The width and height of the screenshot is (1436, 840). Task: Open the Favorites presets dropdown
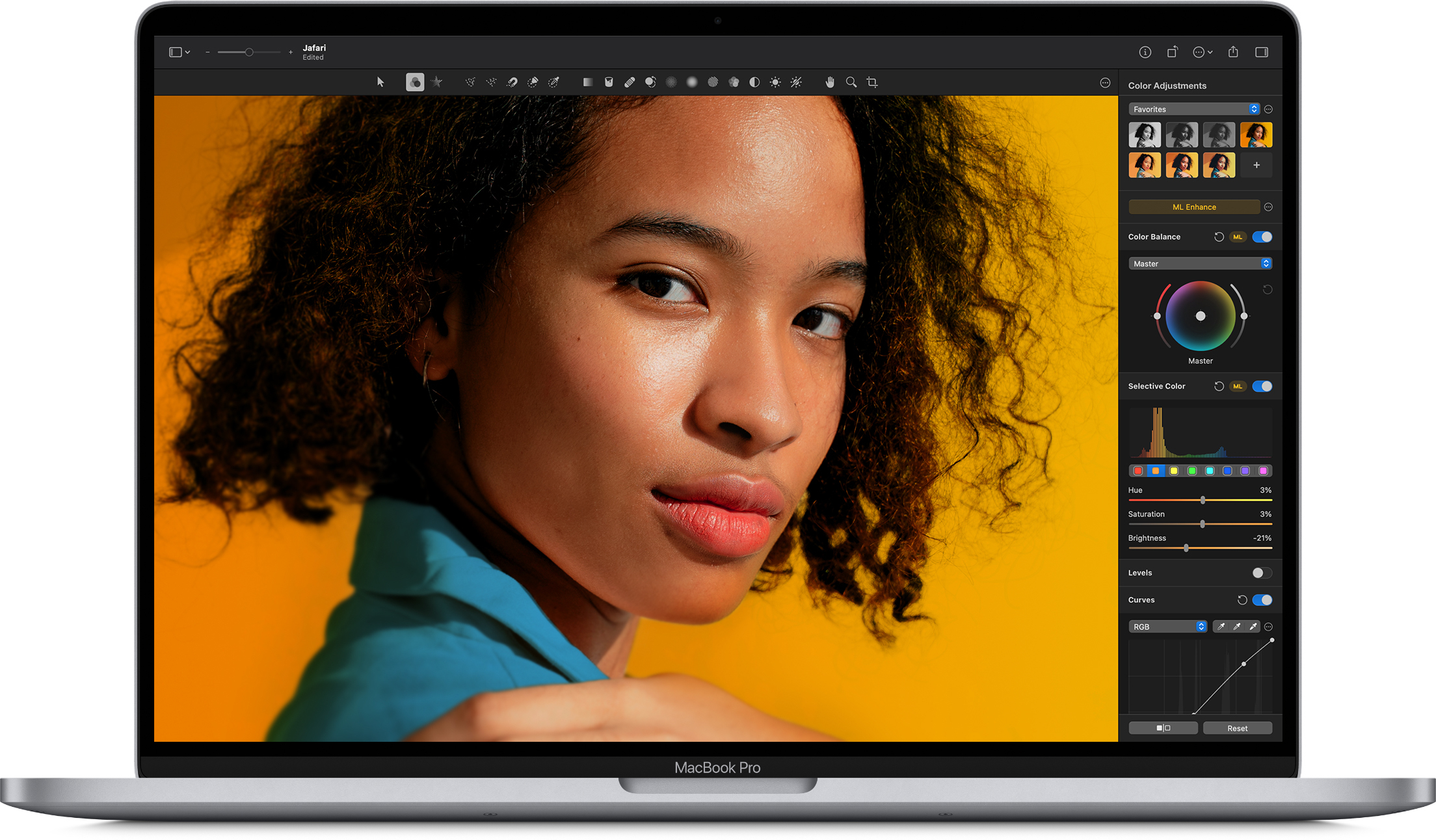1194,109
